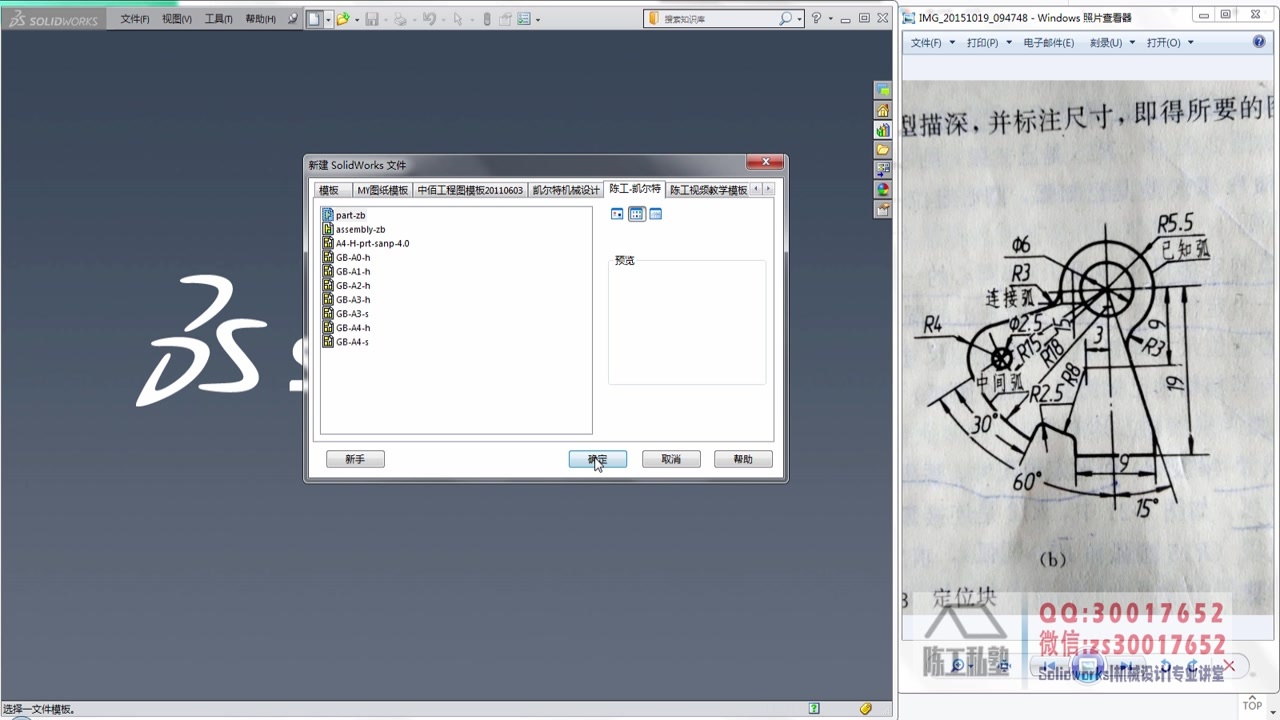Open Appearances color ball task pane icon
Viewport: 1280px width, 720px height.
[x=883, y=190]
